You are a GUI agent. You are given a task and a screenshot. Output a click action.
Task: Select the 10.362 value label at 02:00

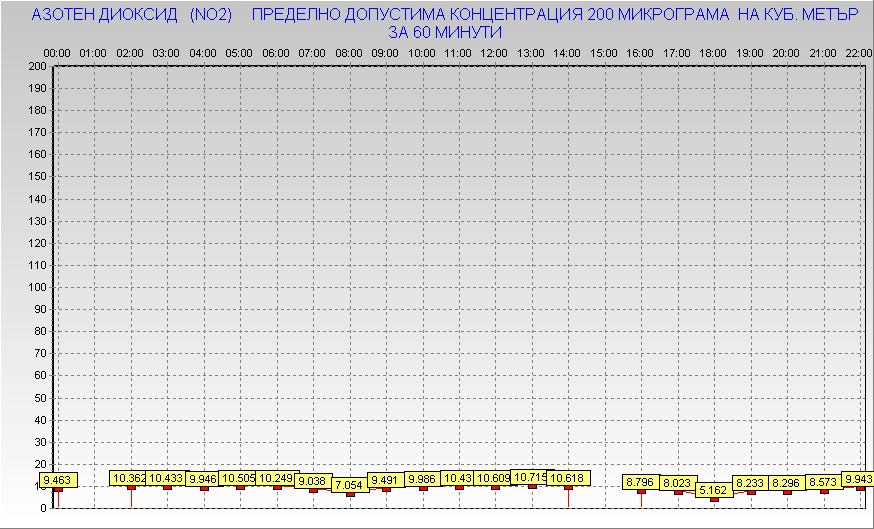click(x=129, y=479)
